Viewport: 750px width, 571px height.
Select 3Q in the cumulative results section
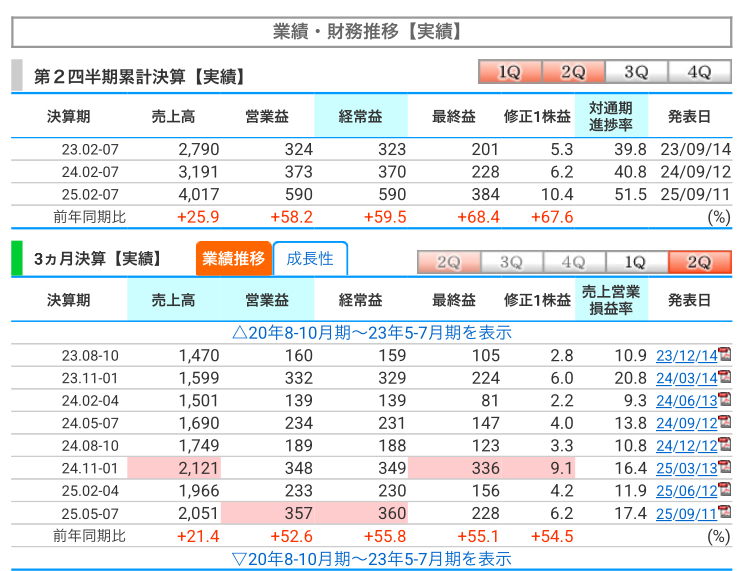tap(636, 72)
